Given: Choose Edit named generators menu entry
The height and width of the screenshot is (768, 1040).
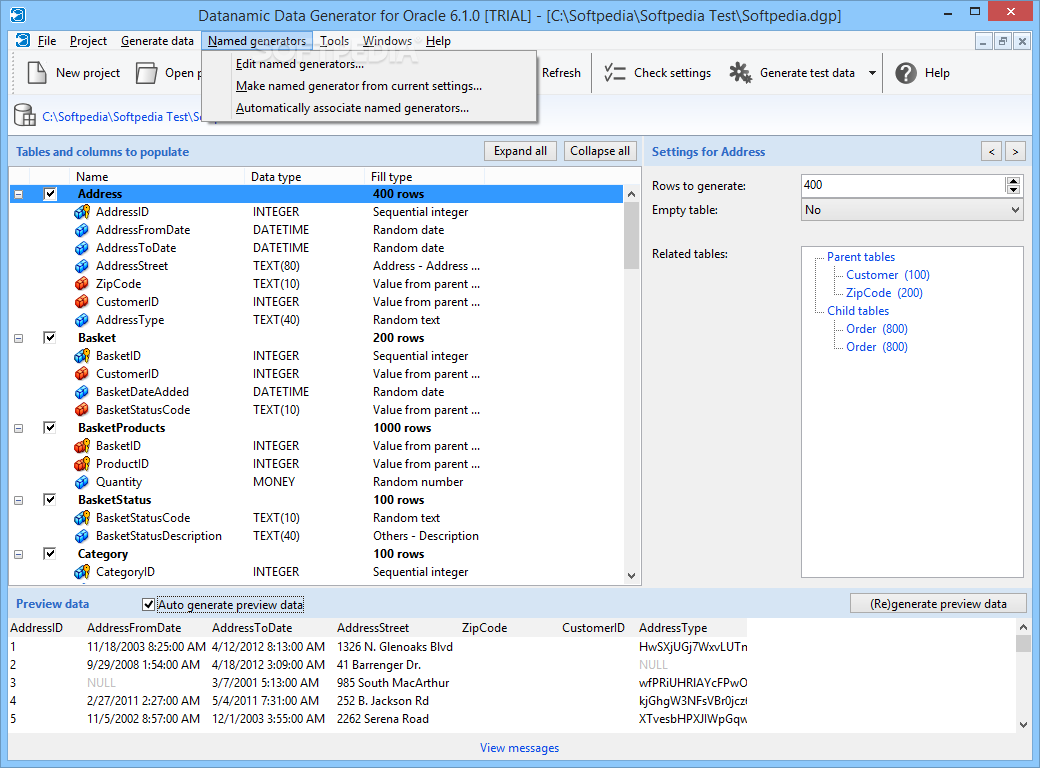Looking at the screenshot, I should [x=300, y=64].
